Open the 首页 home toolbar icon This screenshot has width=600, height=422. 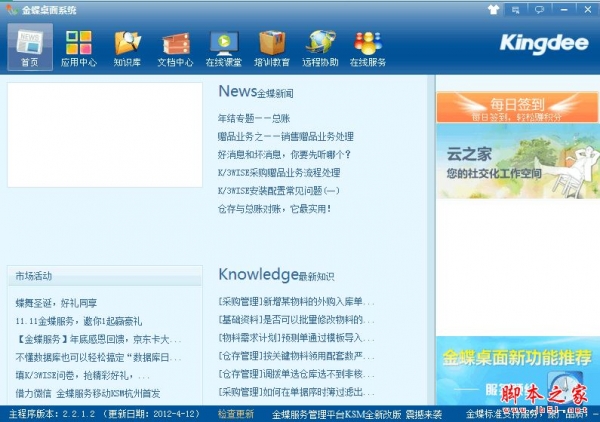30,47
